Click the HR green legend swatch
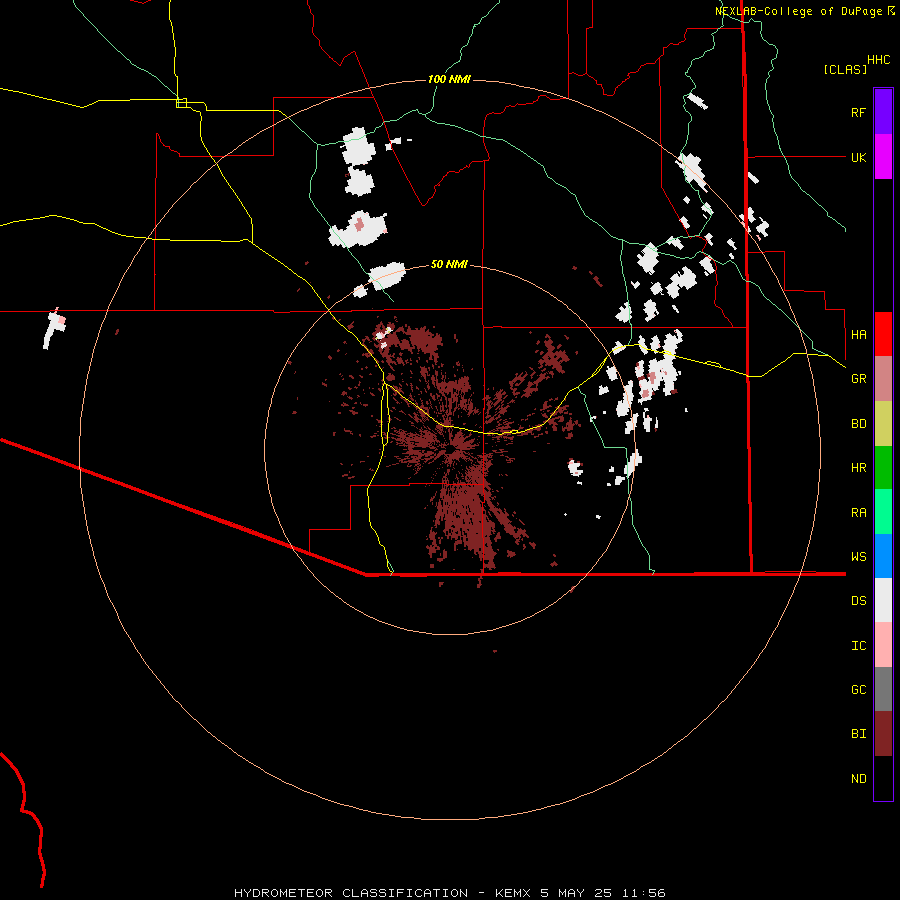The width and height of the screenshot is (900, 900). (x=883, y=468)
